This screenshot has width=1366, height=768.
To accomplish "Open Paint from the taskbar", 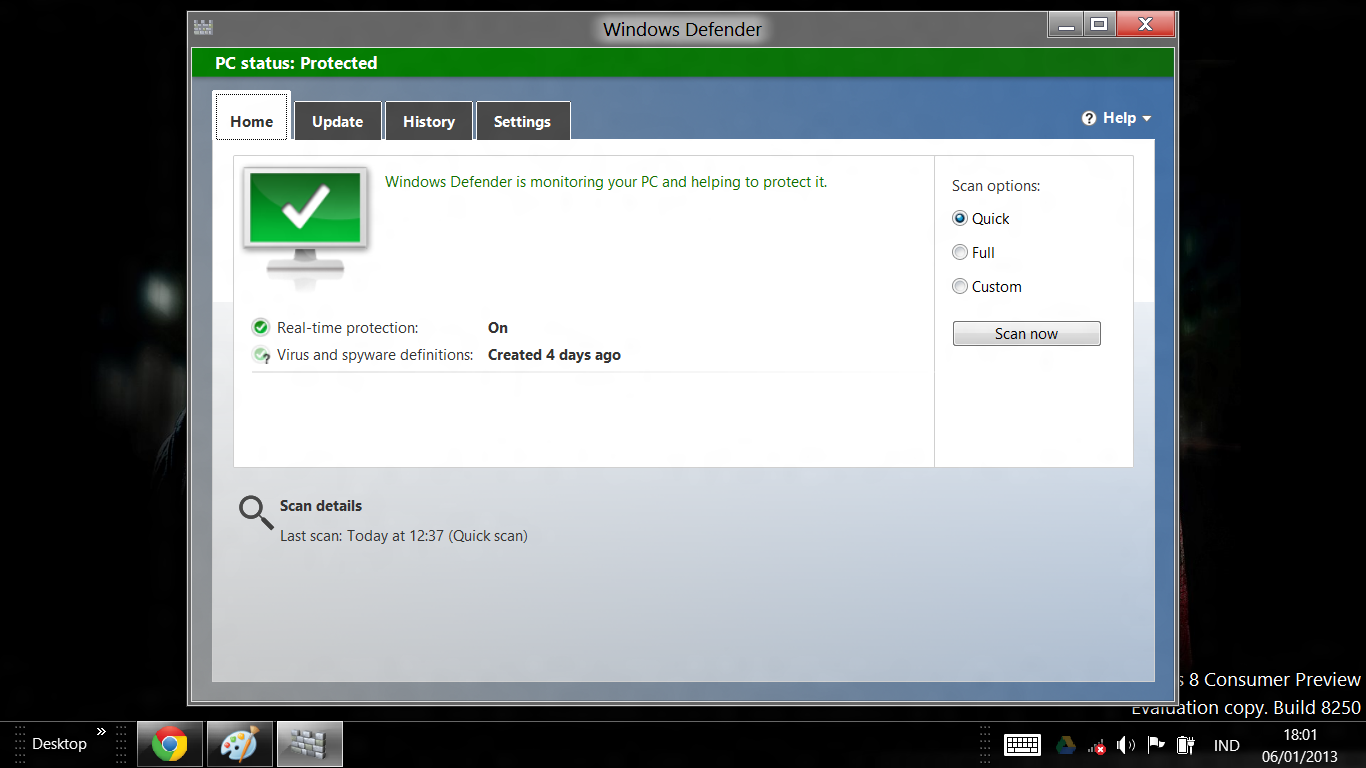I will click(x=240, y=744).
